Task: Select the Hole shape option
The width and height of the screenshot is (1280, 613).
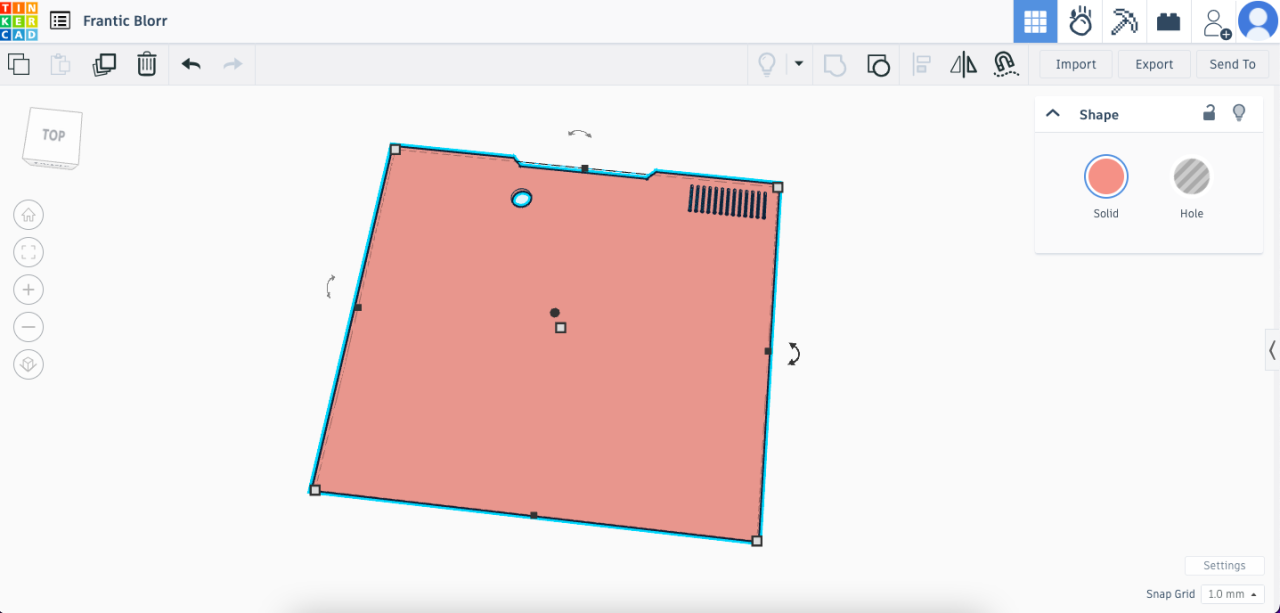Action: (1191, 178)
